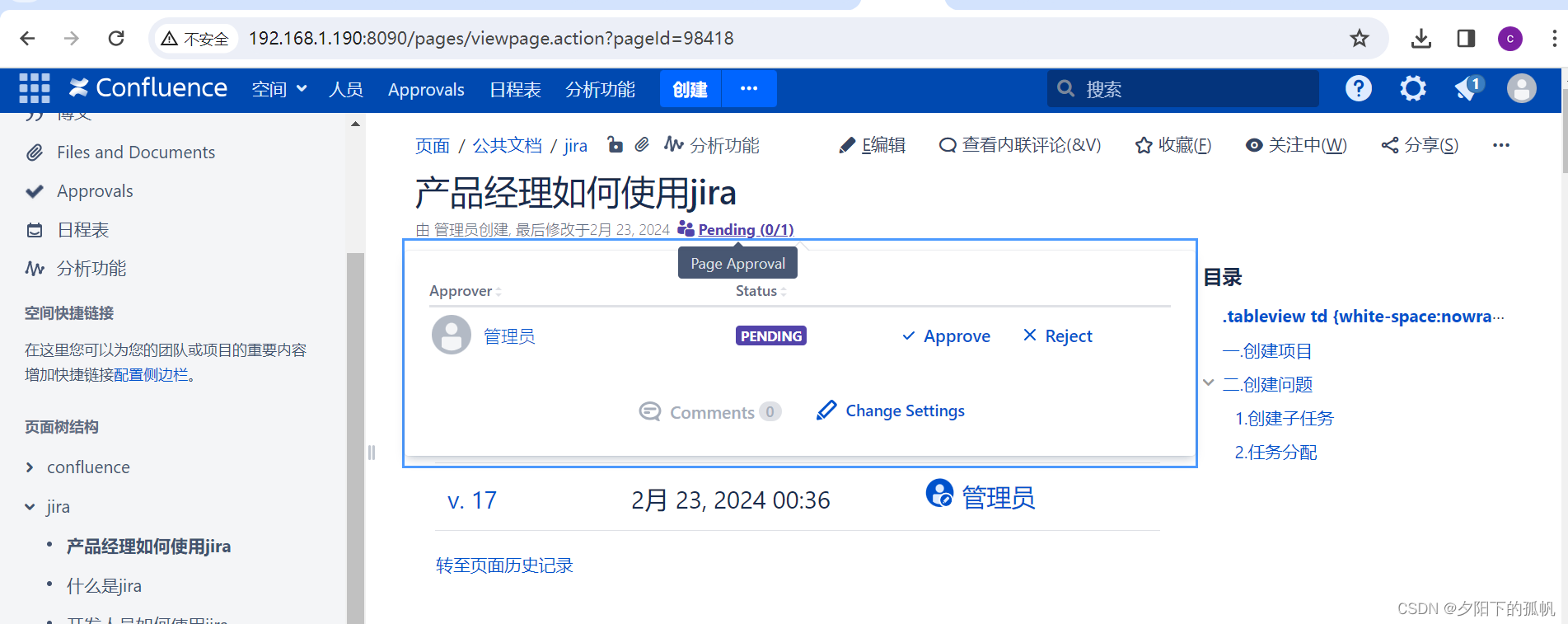
Task: Open the 人员 menu
Action: pyautogui.click(x=346, y=89)
